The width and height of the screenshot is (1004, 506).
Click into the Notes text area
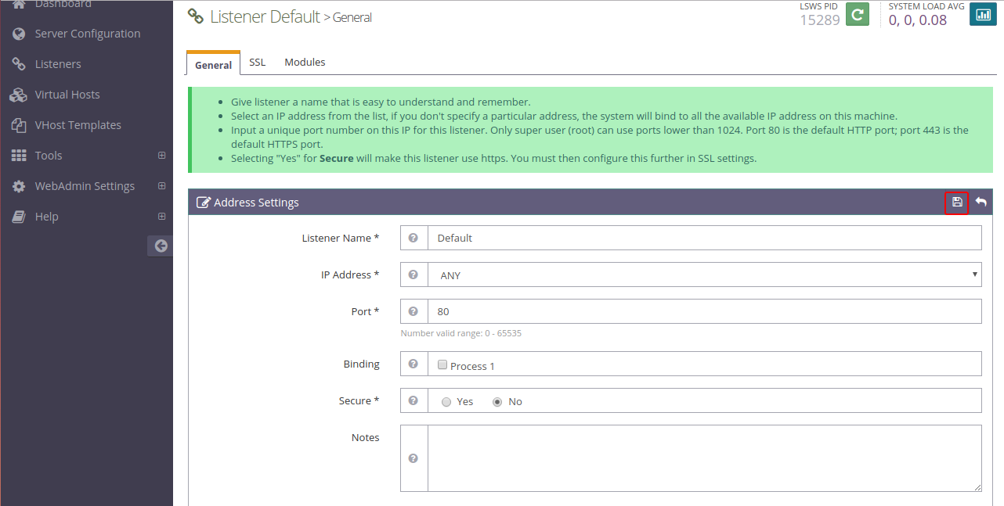(x=704, y=459)
